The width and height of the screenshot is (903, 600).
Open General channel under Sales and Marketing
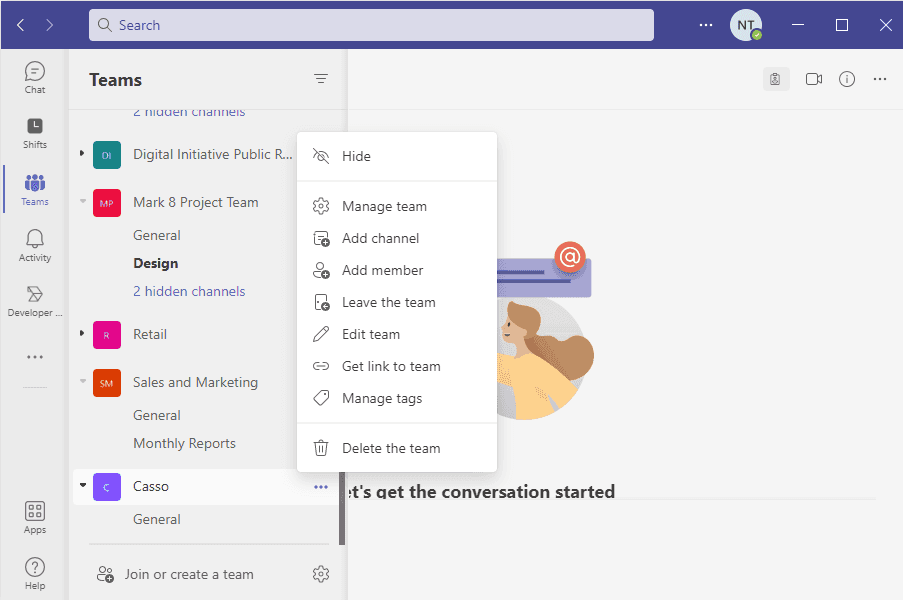tap(157, 415)
